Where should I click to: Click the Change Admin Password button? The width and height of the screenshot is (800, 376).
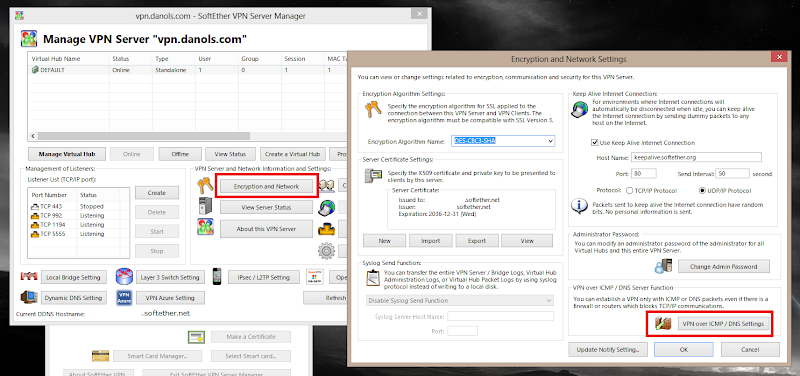(723, 266)
